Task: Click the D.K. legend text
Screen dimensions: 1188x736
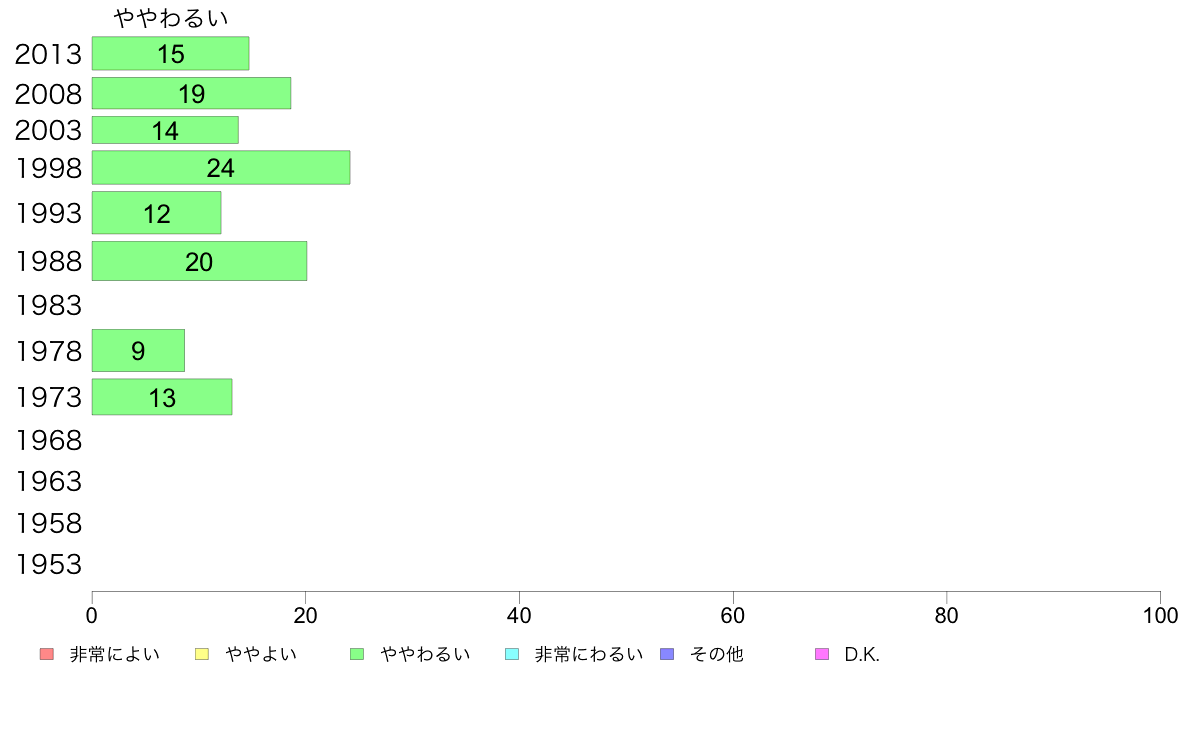Action: tap(862, 655)
